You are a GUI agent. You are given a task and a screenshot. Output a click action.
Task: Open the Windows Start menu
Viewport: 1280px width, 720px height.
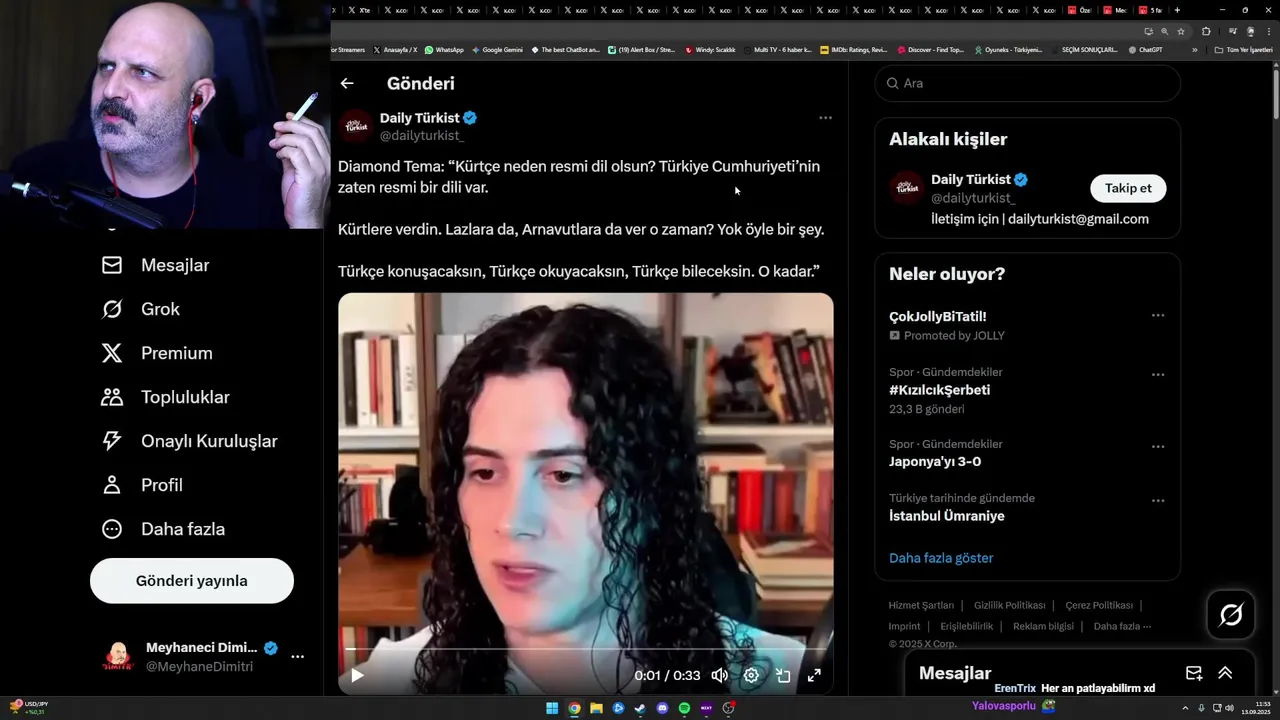[x=552, y=708]
